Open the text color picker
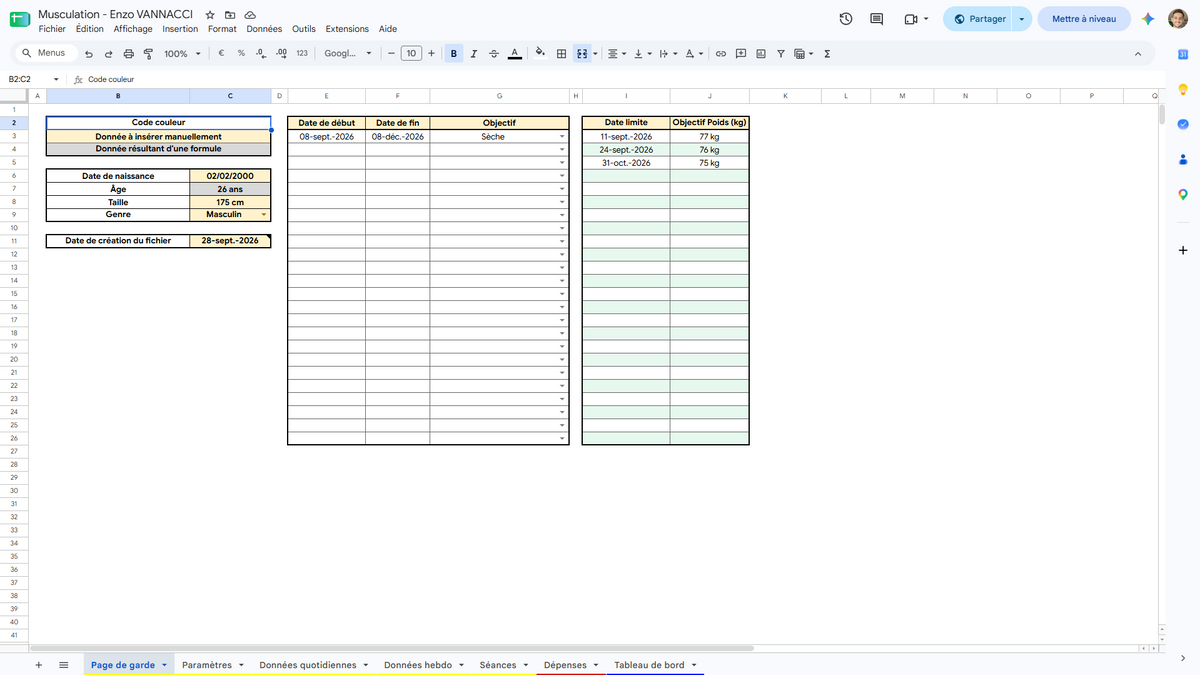Screen dimensions: 1200x675 (514, 54)
